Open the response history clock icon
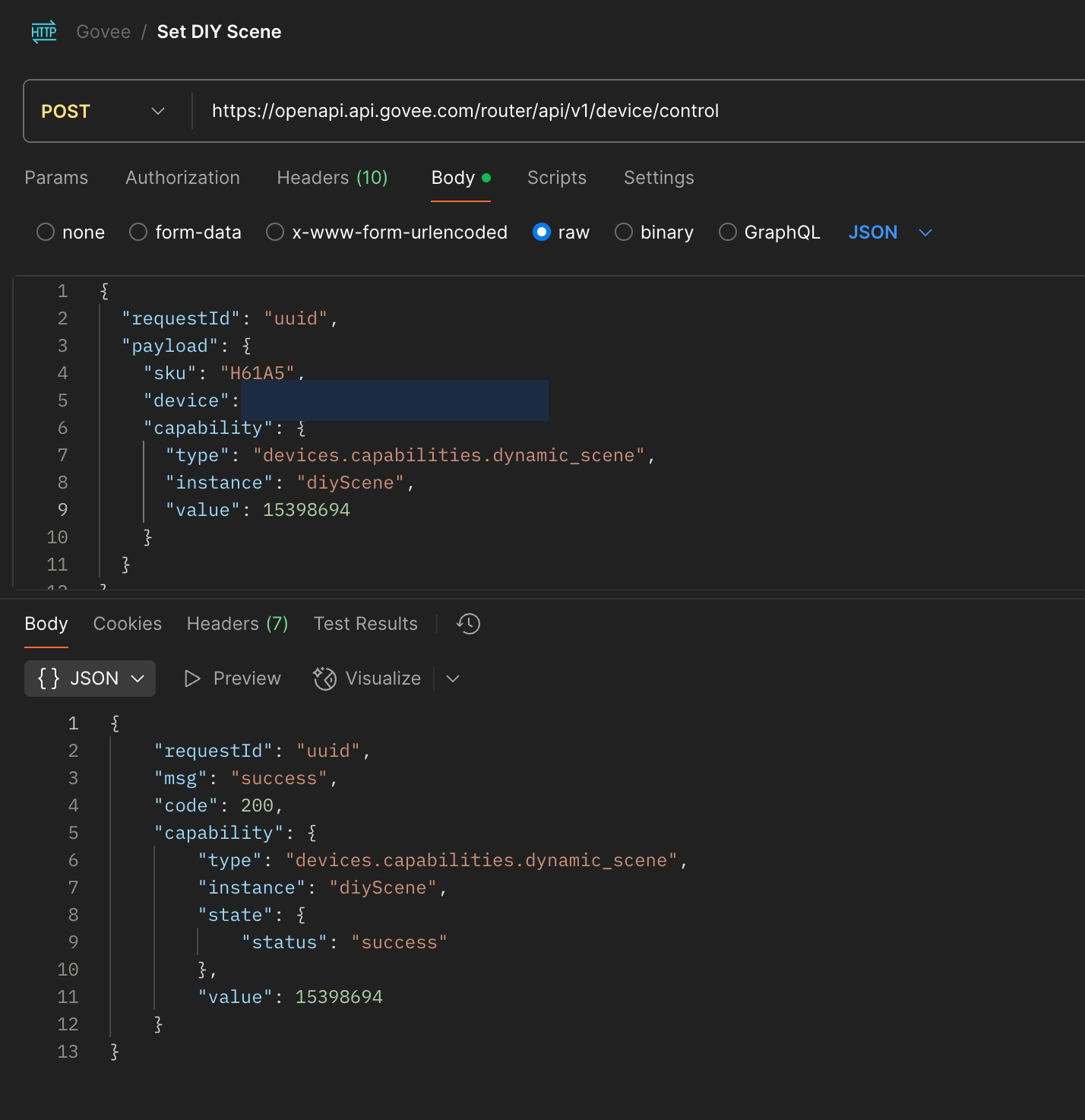Viewport: 1085px width, 1120px height. point(468,624)
